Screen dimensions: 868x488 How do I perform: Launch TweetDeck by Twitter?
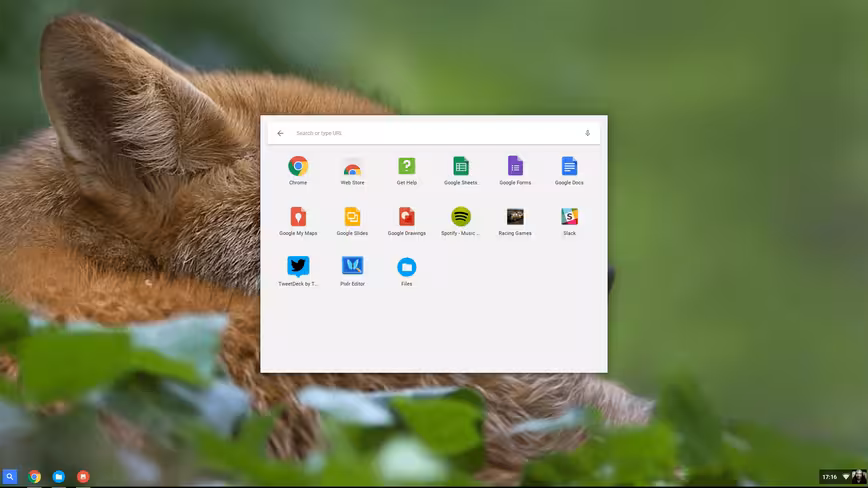click(x=298, y=267)
